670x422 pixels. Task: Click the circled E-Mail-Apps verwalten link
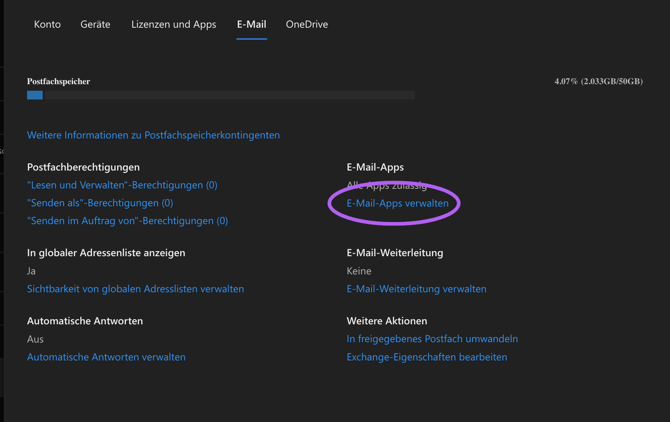[x=397, y=203]
